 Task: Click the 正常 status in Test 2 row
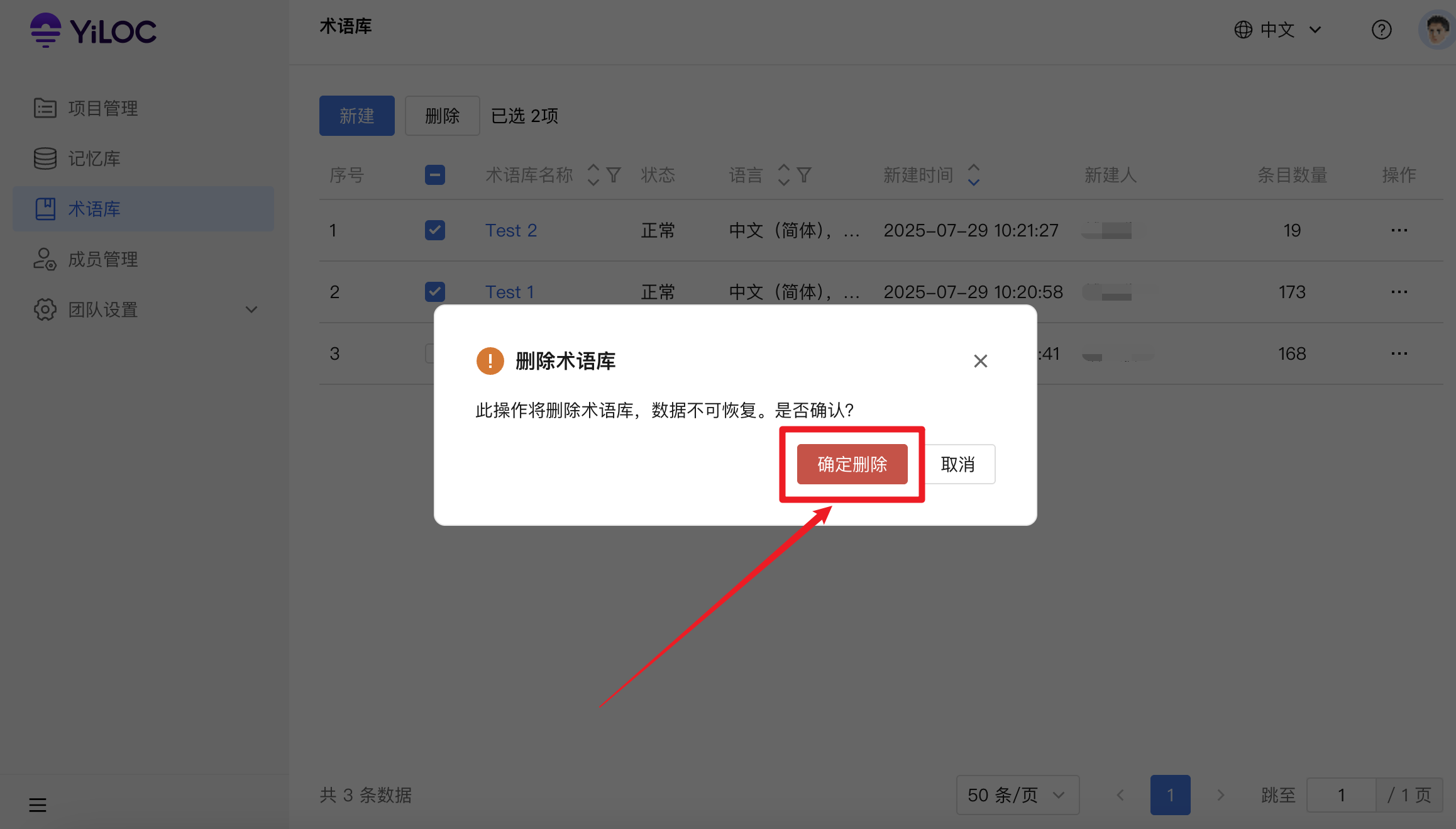coord(658,230)
